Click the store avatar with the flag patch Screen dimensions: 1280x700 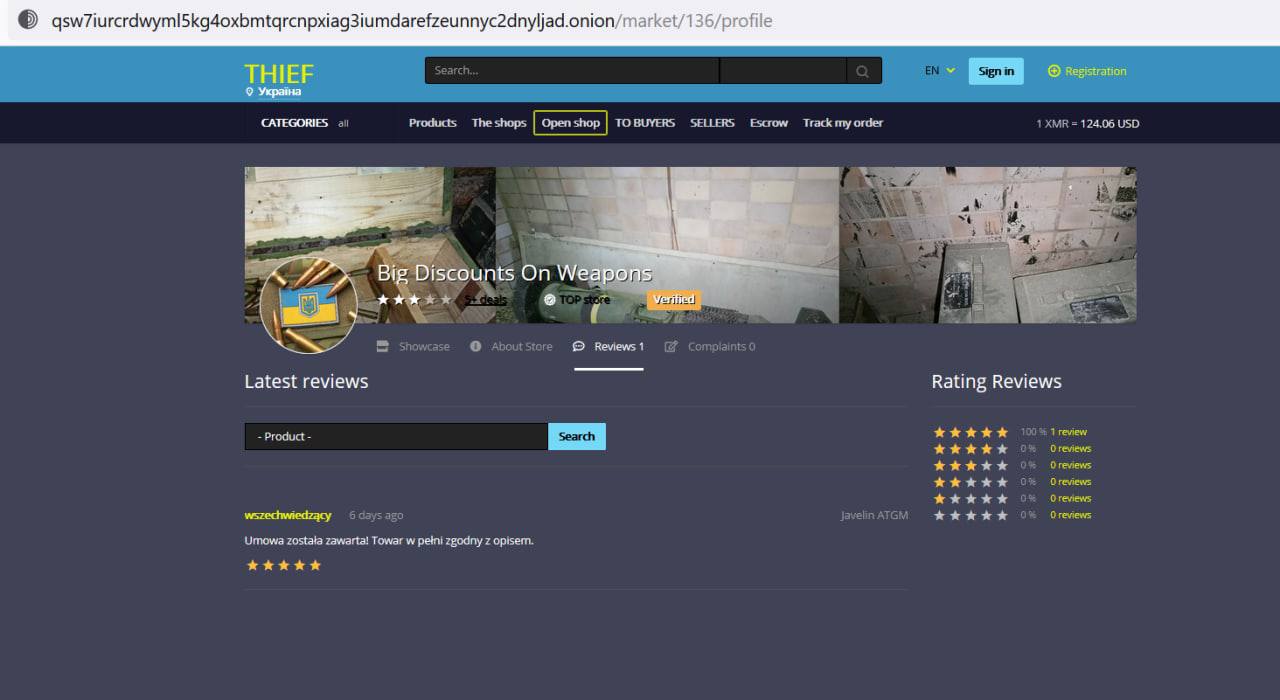click(308, 305)
